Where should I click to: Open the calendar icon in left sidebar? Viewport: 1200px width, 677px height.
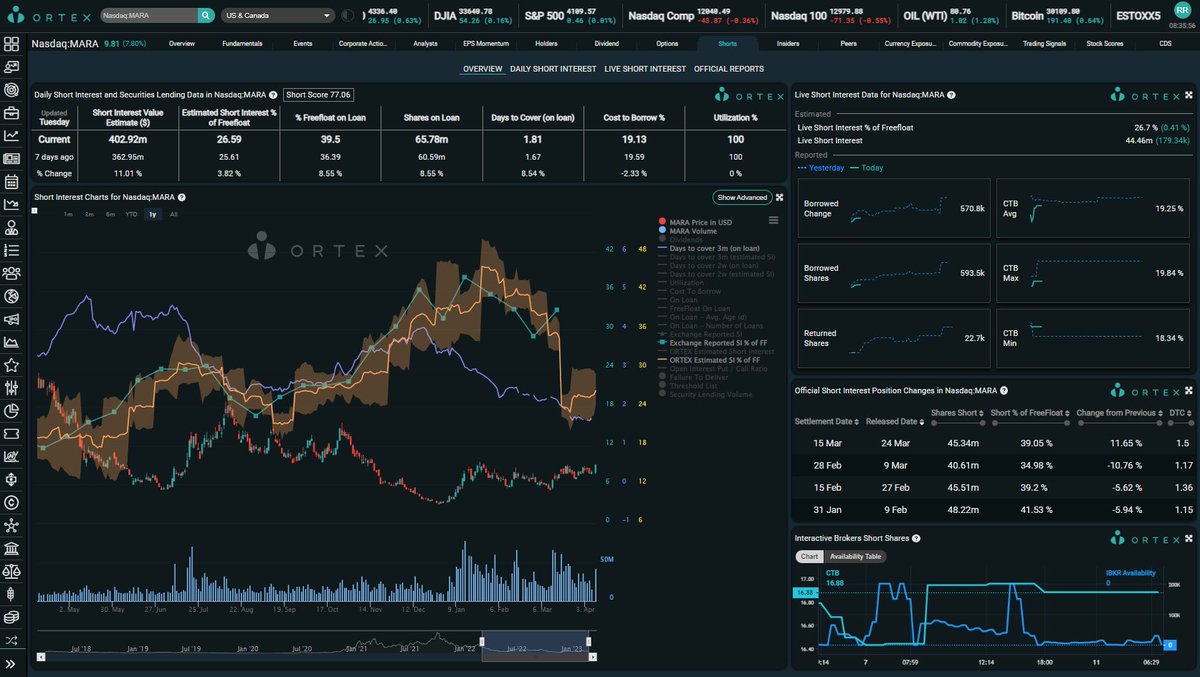pos(12,182)
